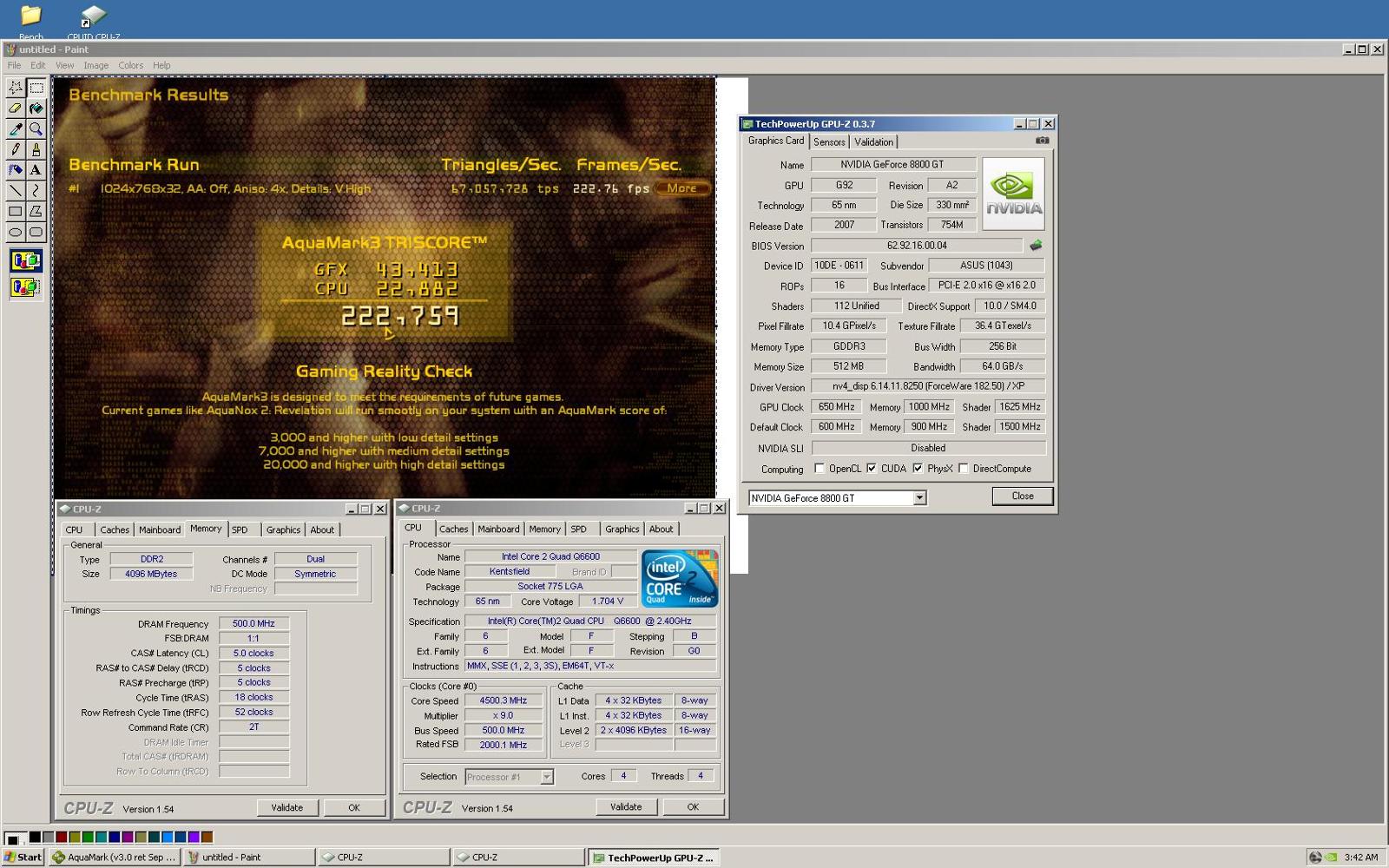The width and height of the screenshot is (1389, 868).
Task: Activate the Pick Color eyedropper tool
Action: 15,129
